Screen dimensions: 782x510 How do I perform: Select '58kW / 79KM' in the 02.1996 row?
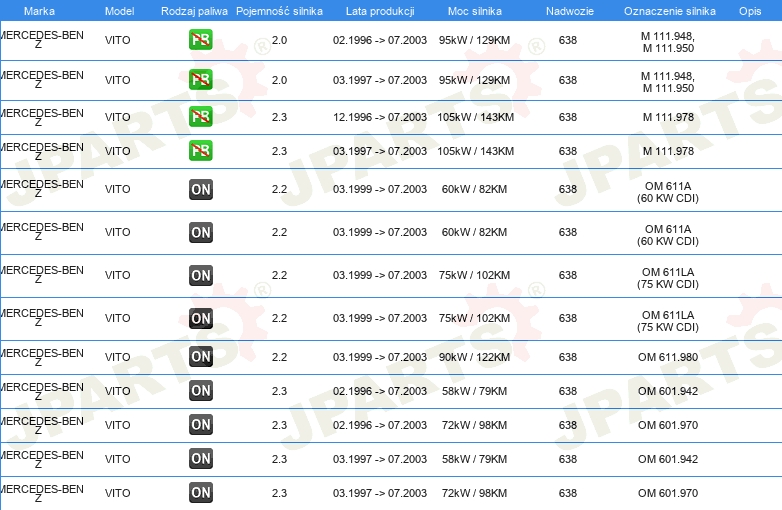click(x=474, y=391)
